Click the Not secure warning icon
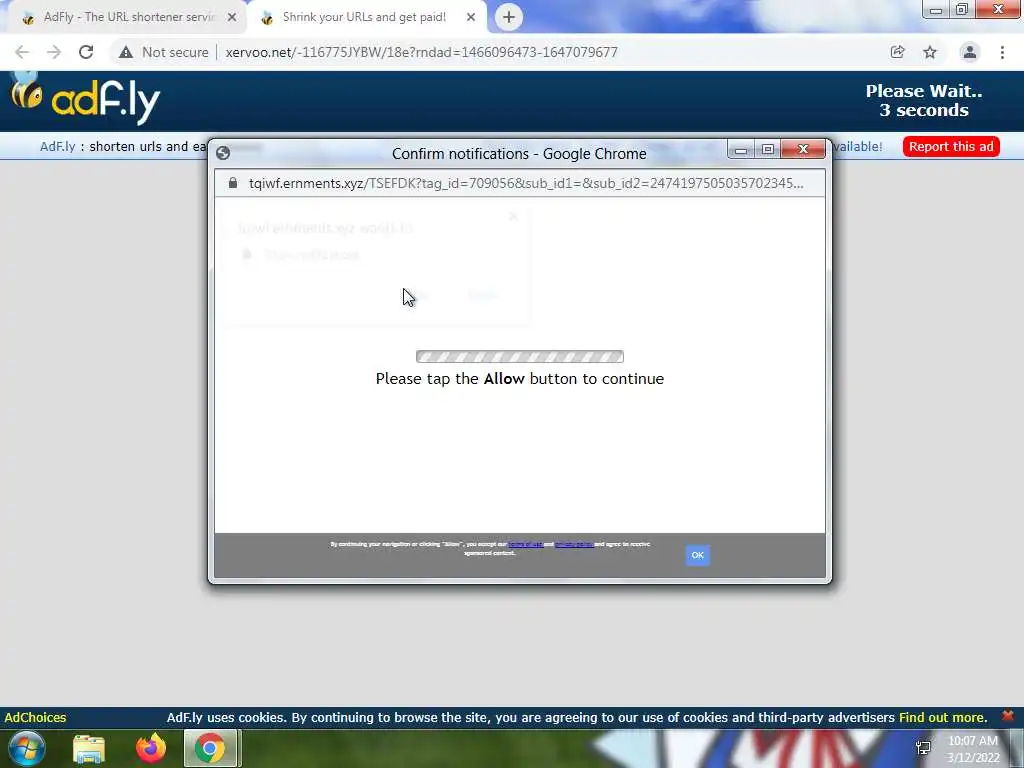This screenshot has width=1024, height=768. click(x=126, y=52)
